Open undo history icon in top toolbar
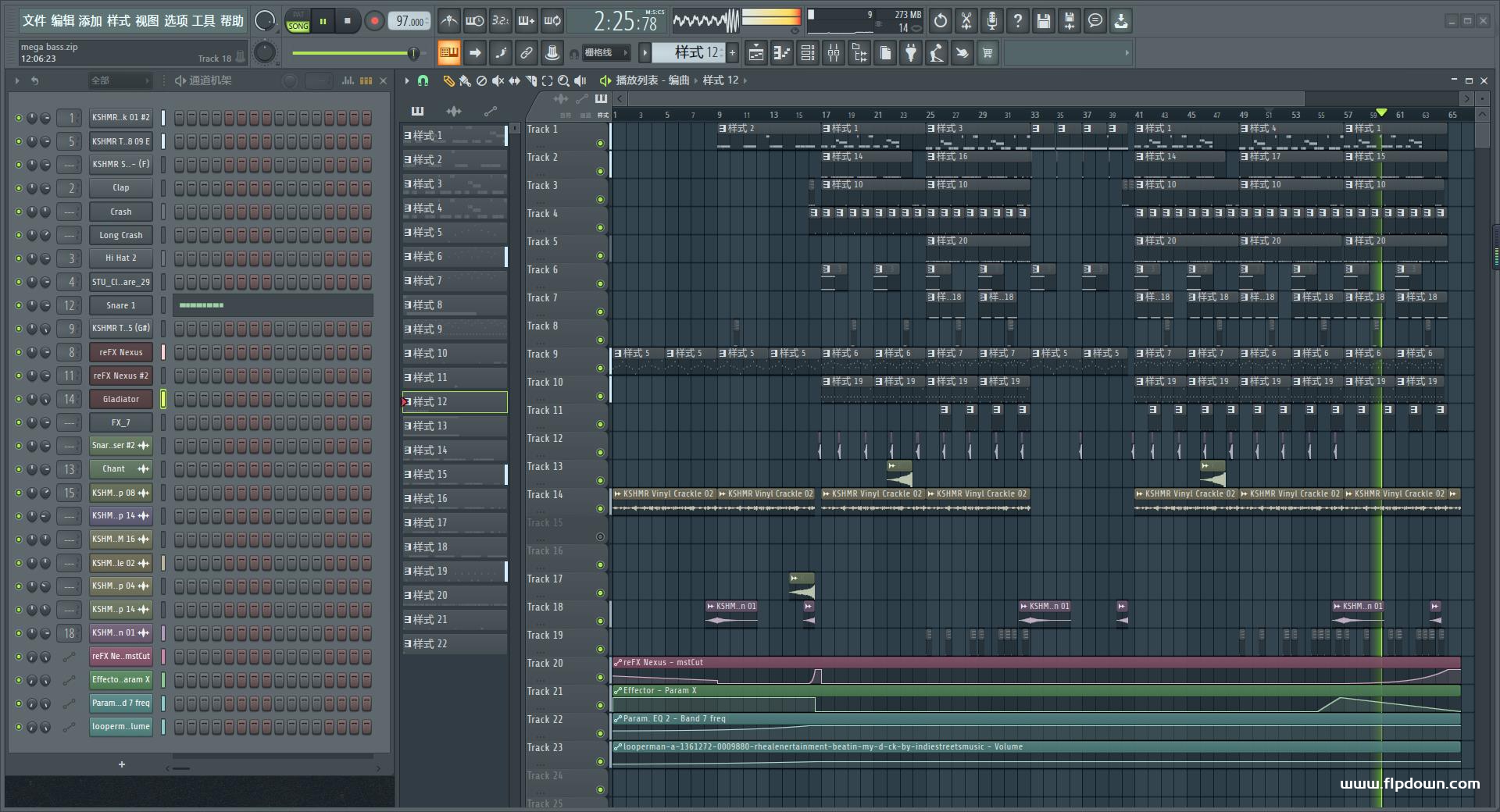Image resolution: width=1500 pixels, height=812 pixels. 941,21
